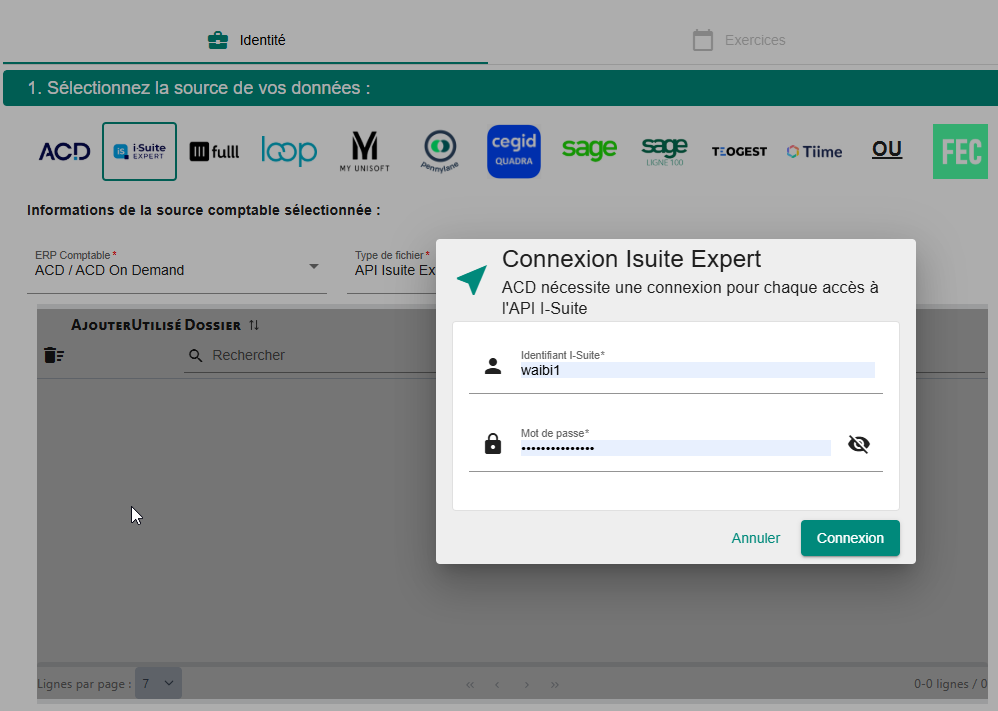Pick the Fulll source logo

(214, 152)
